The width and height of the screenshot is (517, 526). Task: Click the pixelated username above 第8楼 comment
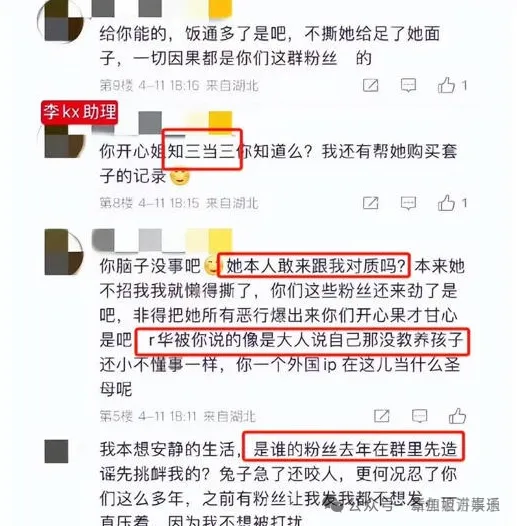pyautogui.click(x=161, y=123)
